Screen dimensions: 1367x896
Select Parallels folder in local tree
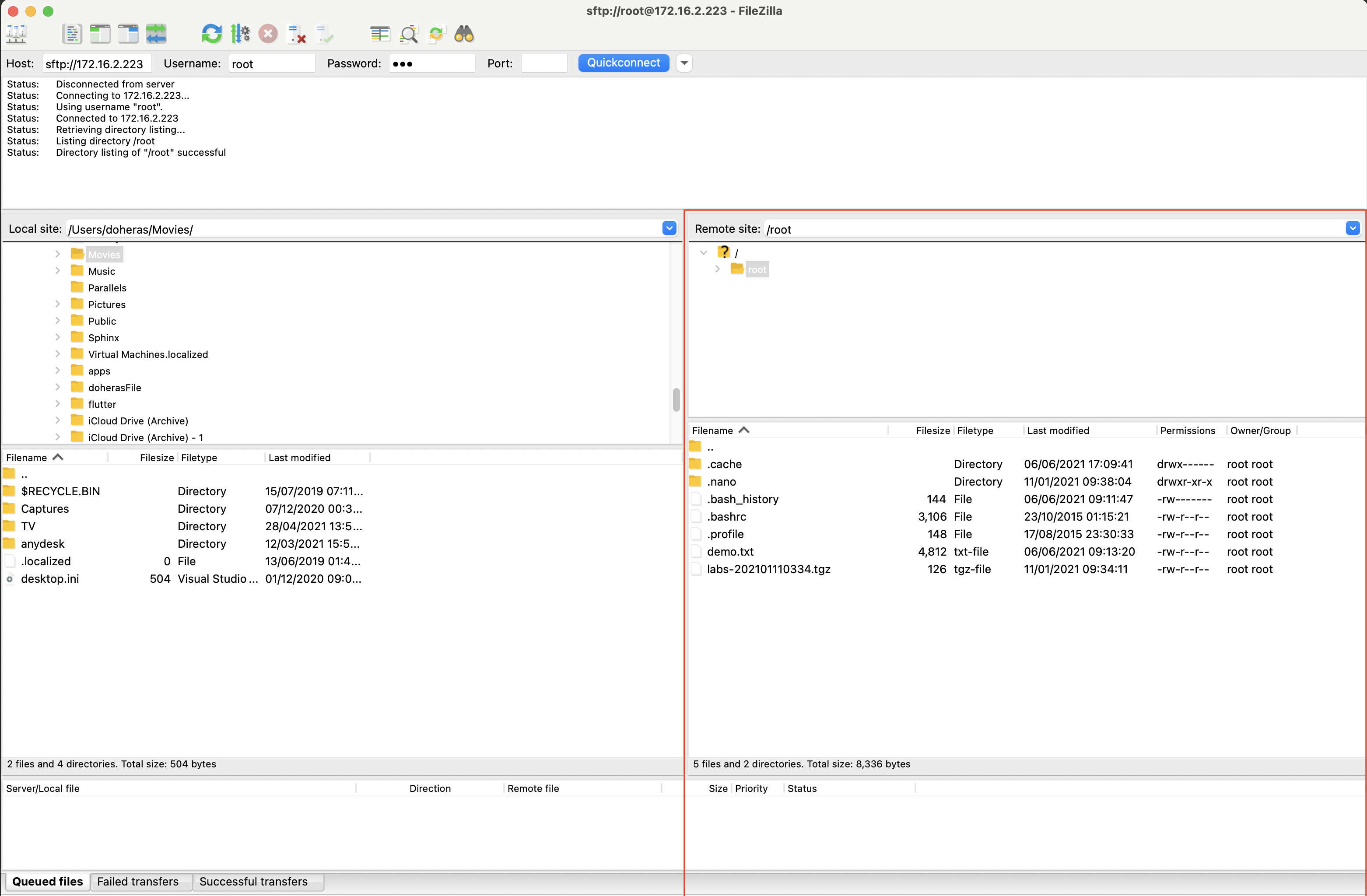tap(107, 288)
